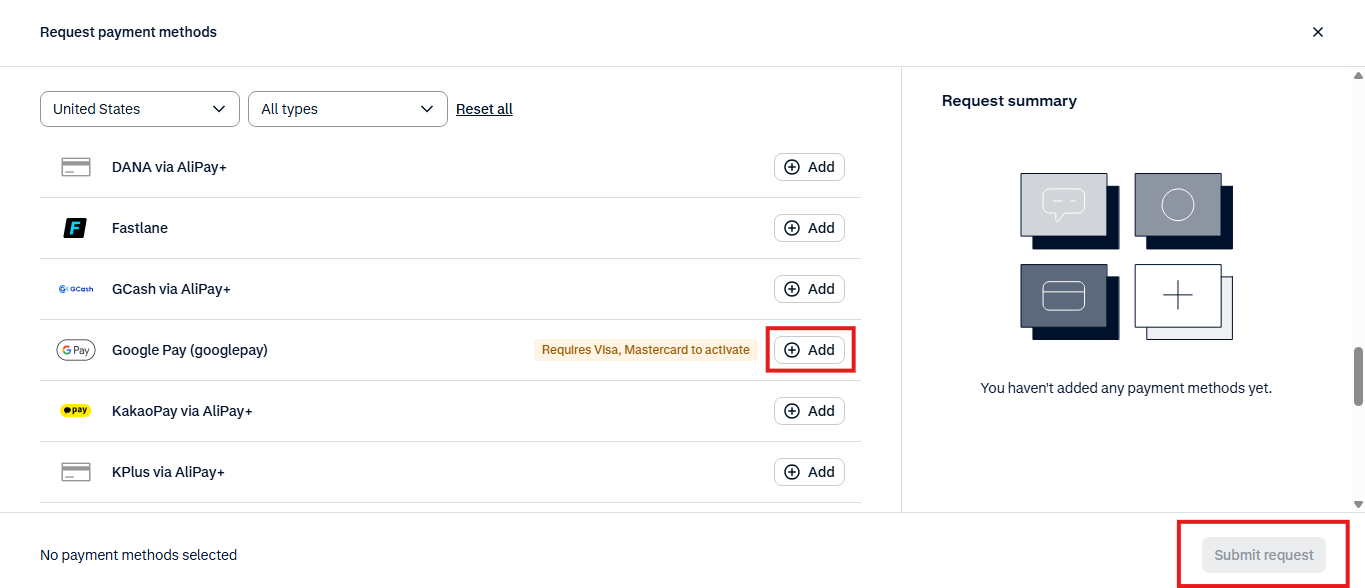Click the KakaoPay yellow pay icon

pos(76,411)
